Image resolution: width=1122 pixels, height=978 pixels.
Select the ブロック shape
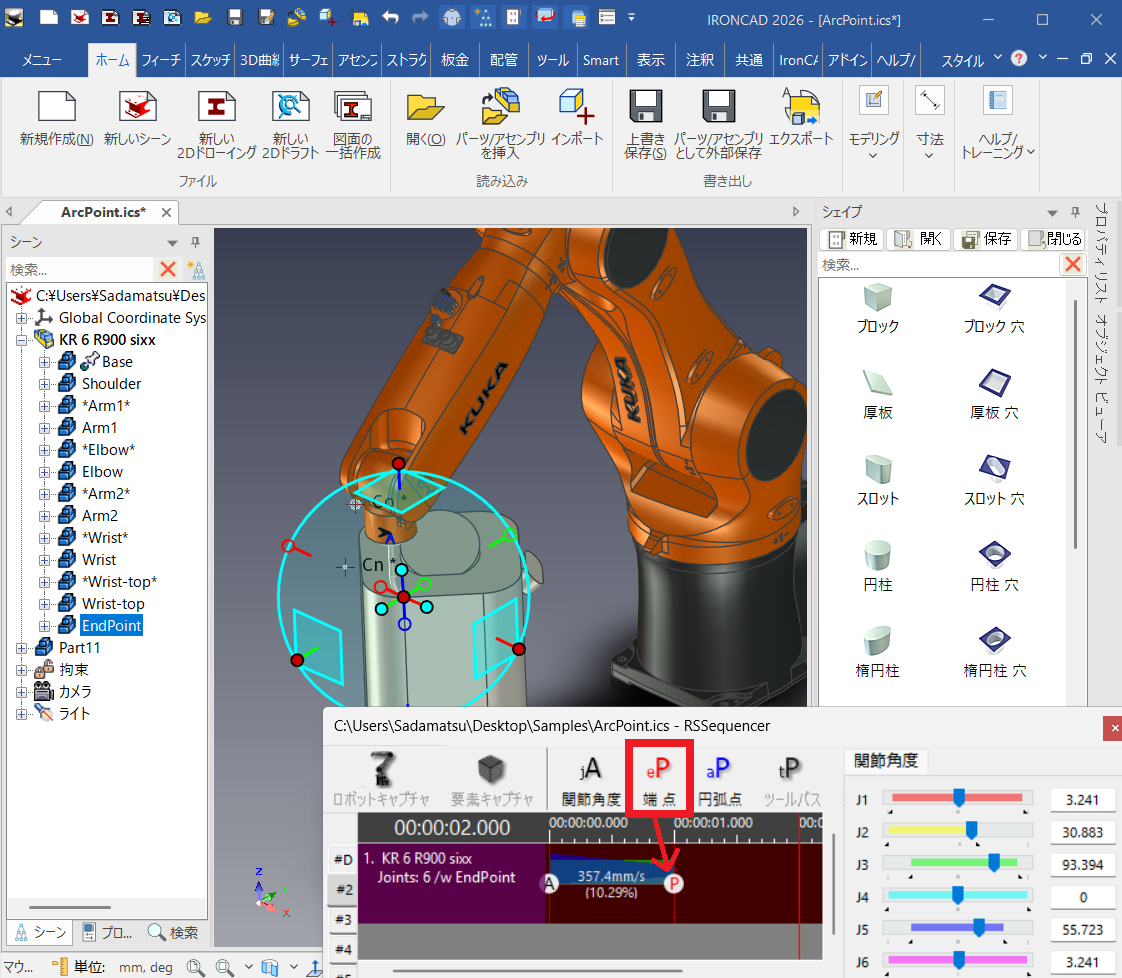point(877,308)
